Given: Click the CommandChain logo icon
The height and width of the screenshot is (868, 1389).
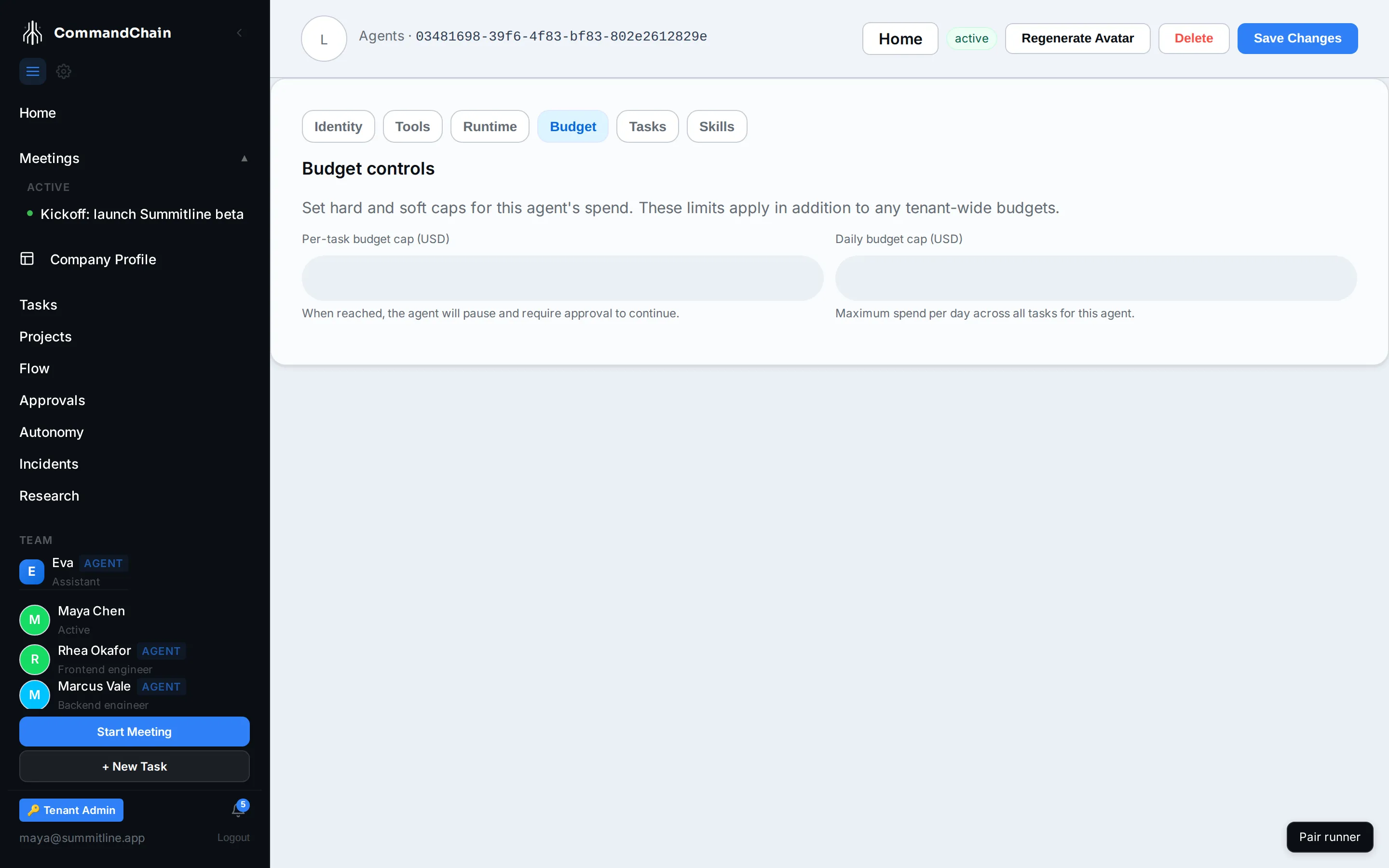Looking at the screenshot, I should 33,33.
